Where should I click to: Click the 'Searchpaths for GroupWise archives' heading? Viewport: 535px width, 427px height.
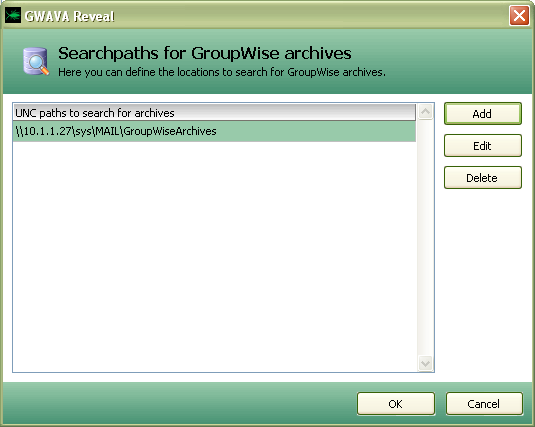tap(205, 53)
